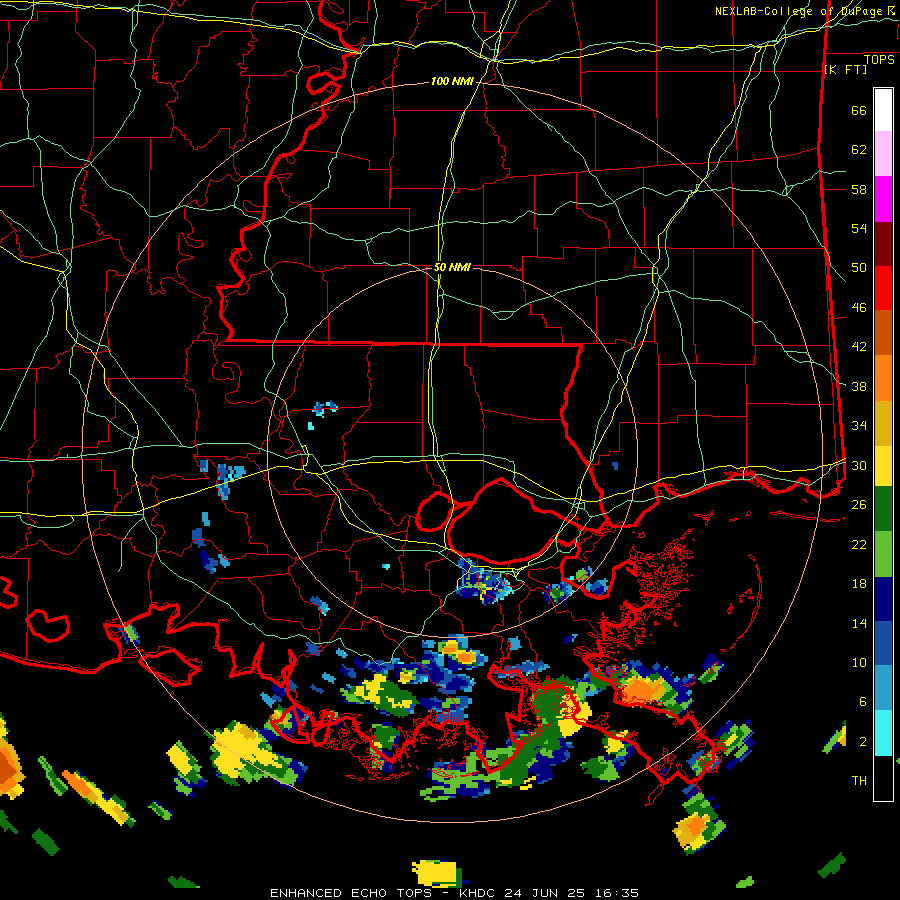The width and height of the screenshot is (900, 900).
Task: Pick the bright orange legend swatch
Action: (883, 378)
